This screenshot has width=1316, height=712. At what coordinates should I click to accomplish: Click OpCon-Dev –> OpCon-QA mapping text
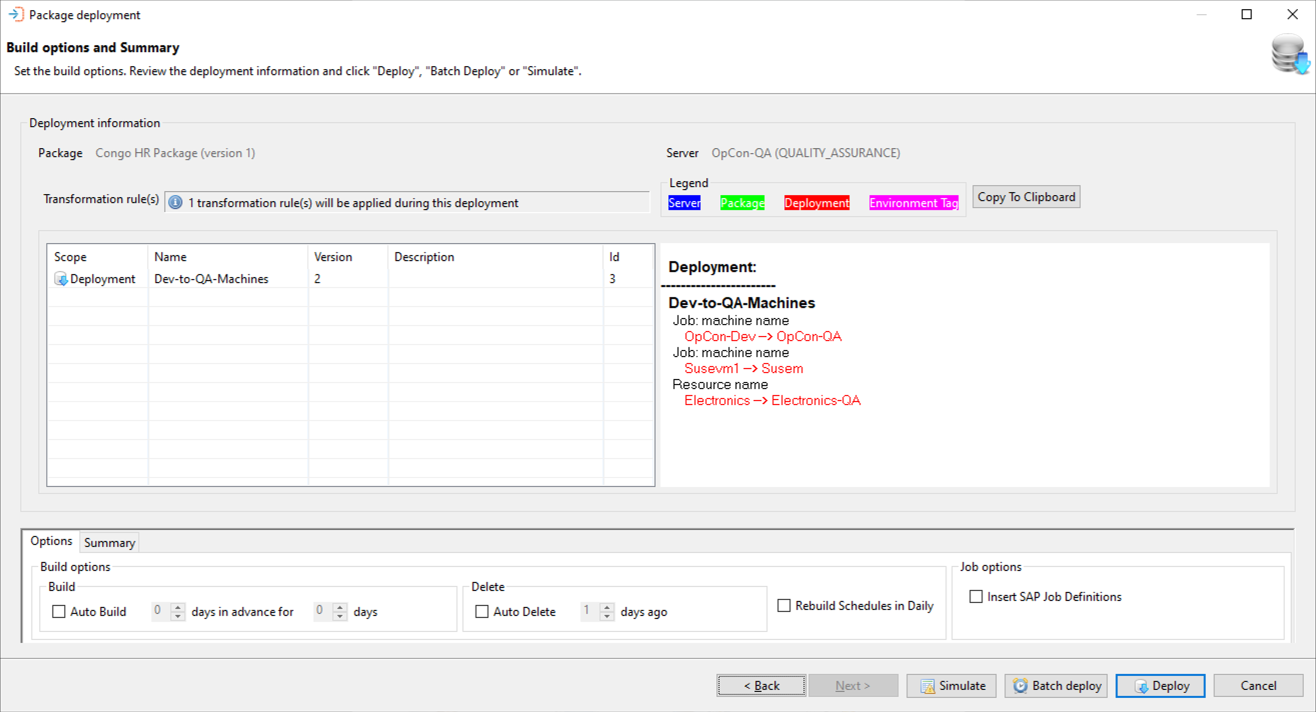click(763, 337)
